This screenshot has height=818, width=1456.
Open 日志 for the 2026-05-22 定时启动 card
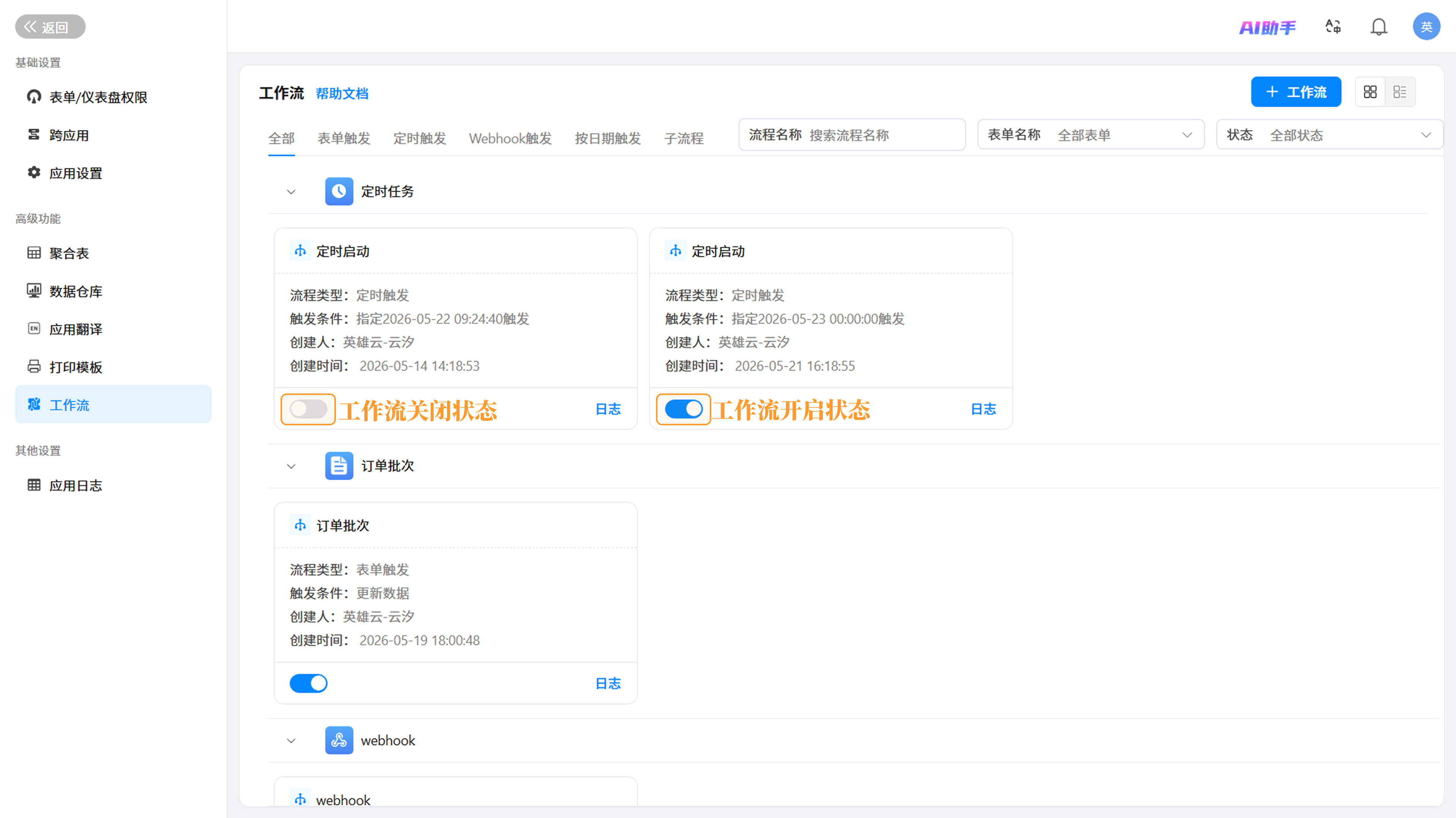(x=608, y=409)
